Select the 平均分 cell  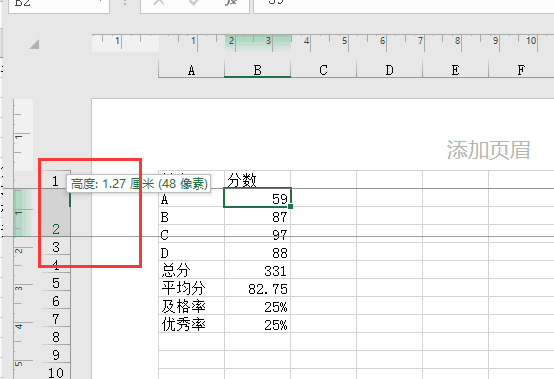(191, 288)
